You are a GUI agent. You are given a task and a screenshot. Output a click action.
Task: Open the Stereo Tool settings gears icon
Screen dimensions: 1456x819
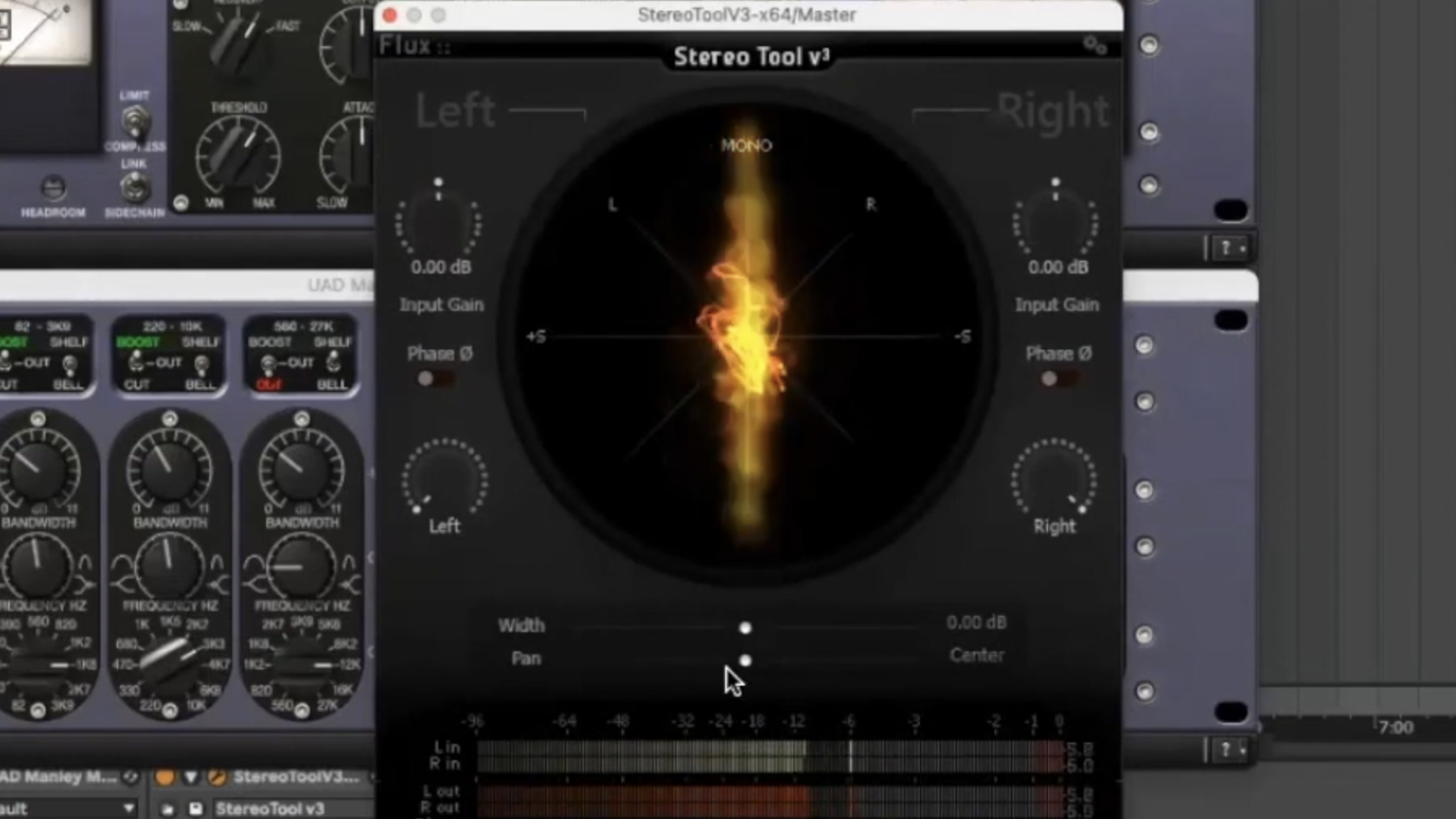(1095, 46)
